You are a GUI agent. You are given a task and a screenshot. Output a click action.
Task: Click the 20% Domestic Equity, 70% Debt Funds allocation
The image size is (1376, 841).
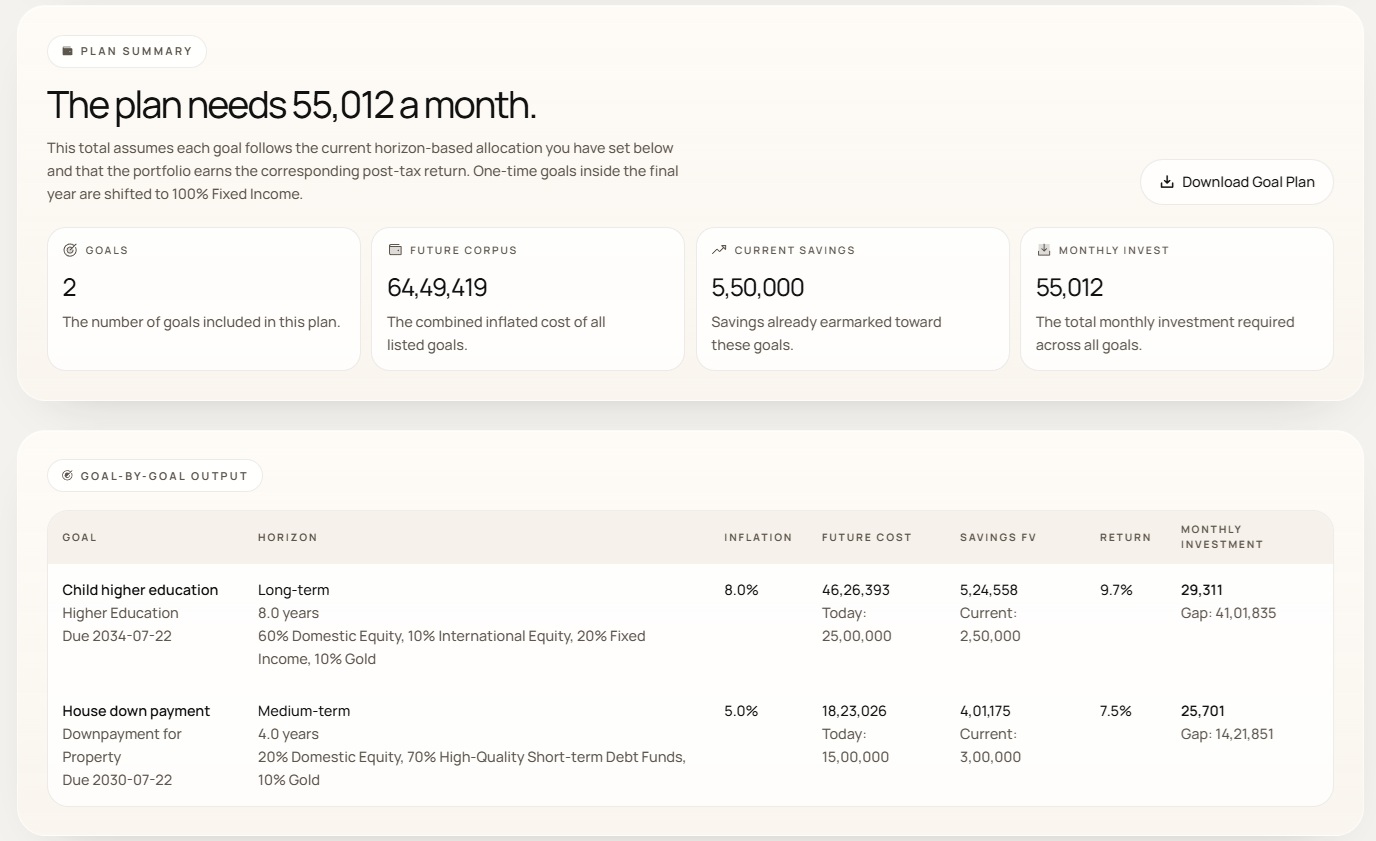click(x=472, y=769)
